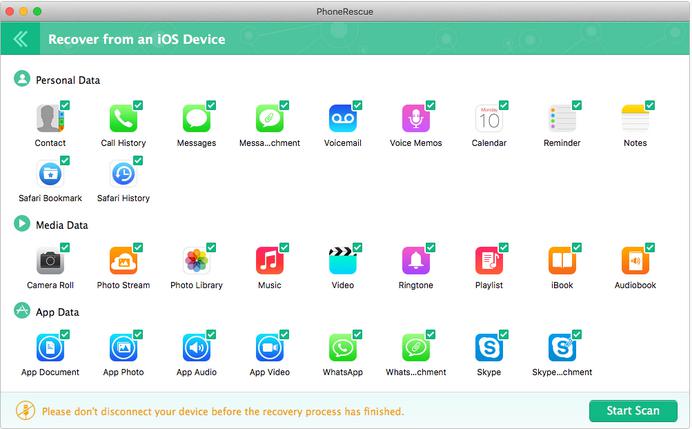Toggle the Music checkbox
692x429 pixels.
[x=284, y=247]
